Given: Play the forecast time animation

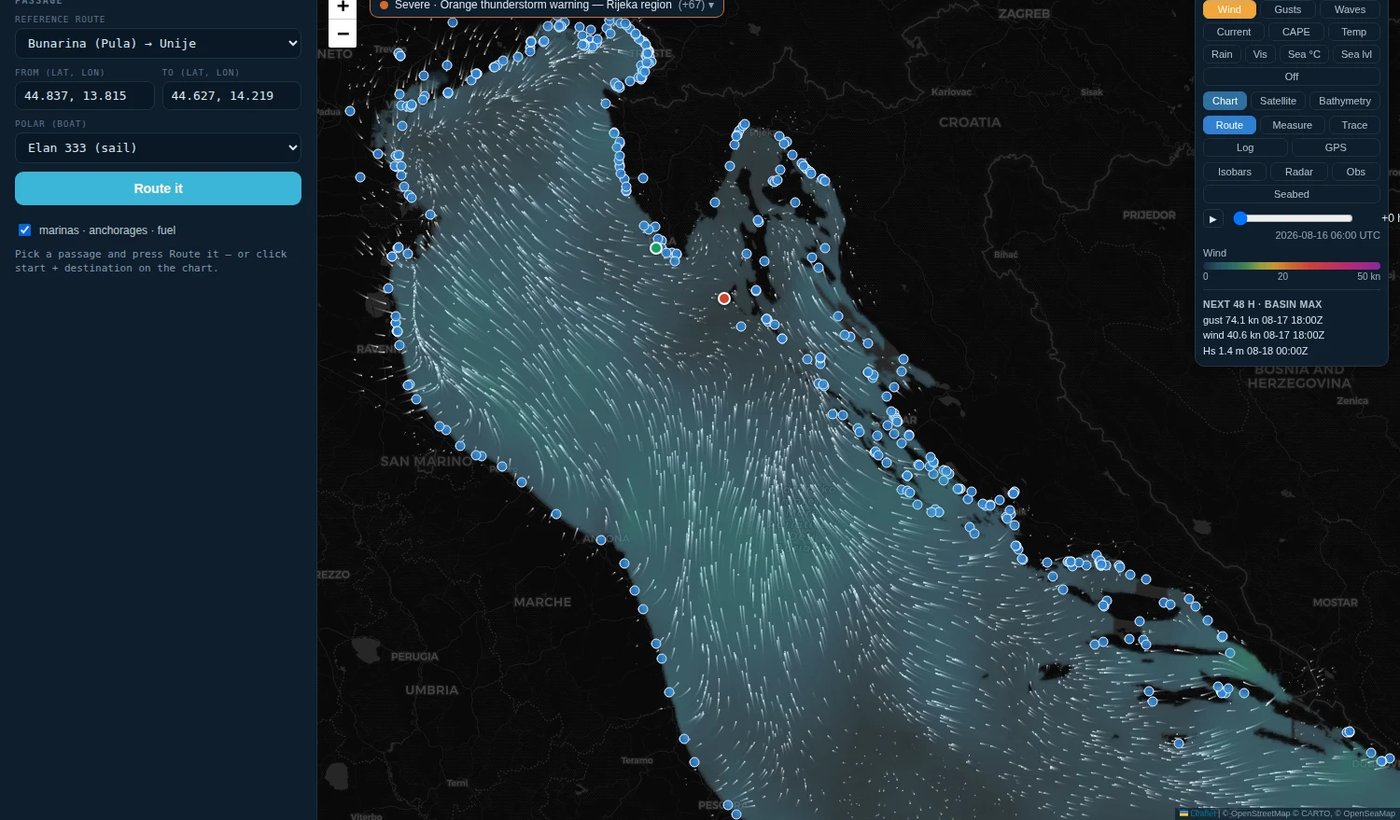Looking at the screenshot, I should (1213, 218).
